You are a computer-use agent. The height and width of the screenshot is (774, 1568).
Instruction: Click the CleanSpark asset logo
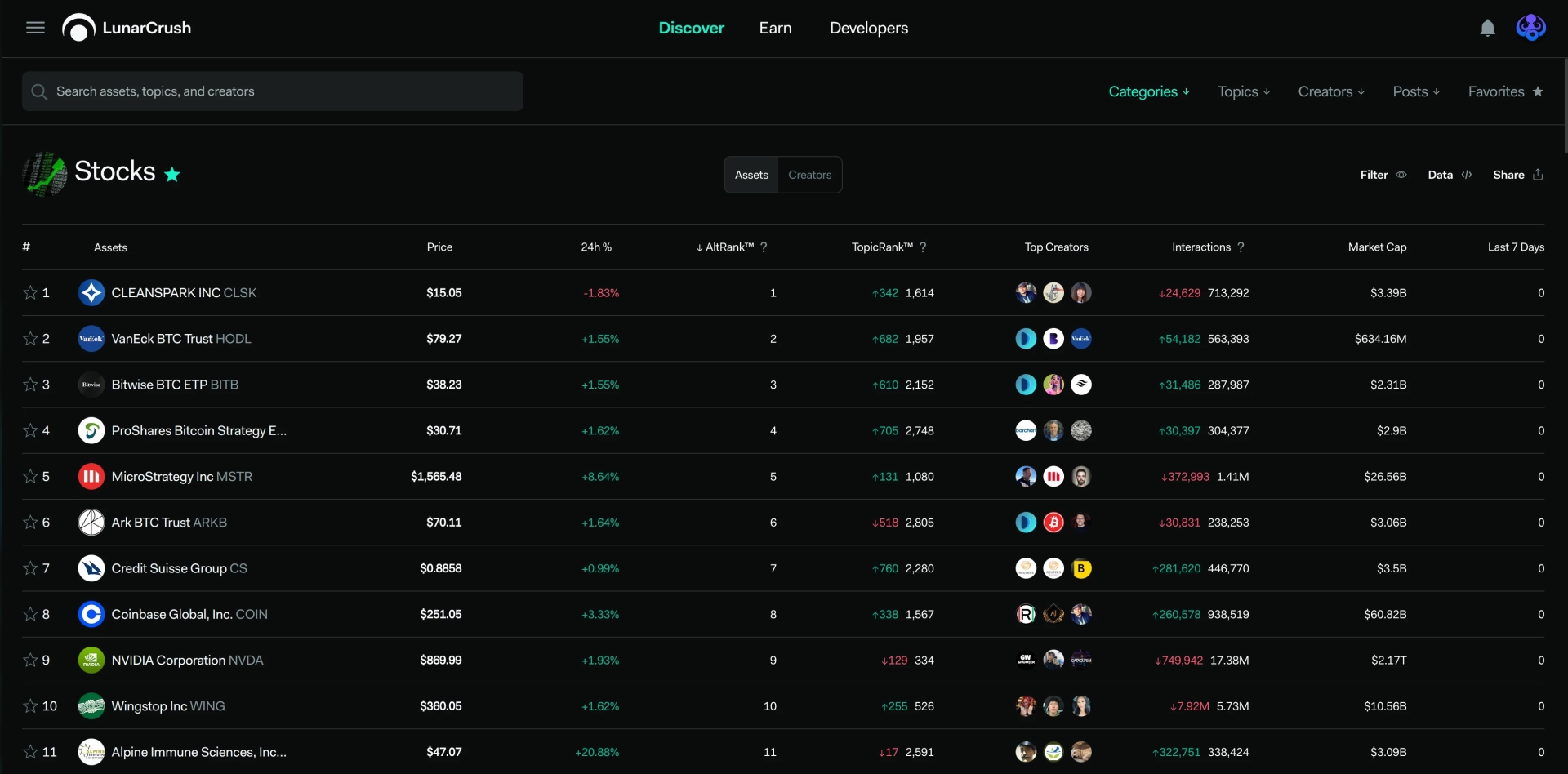[x=91, y=292]
